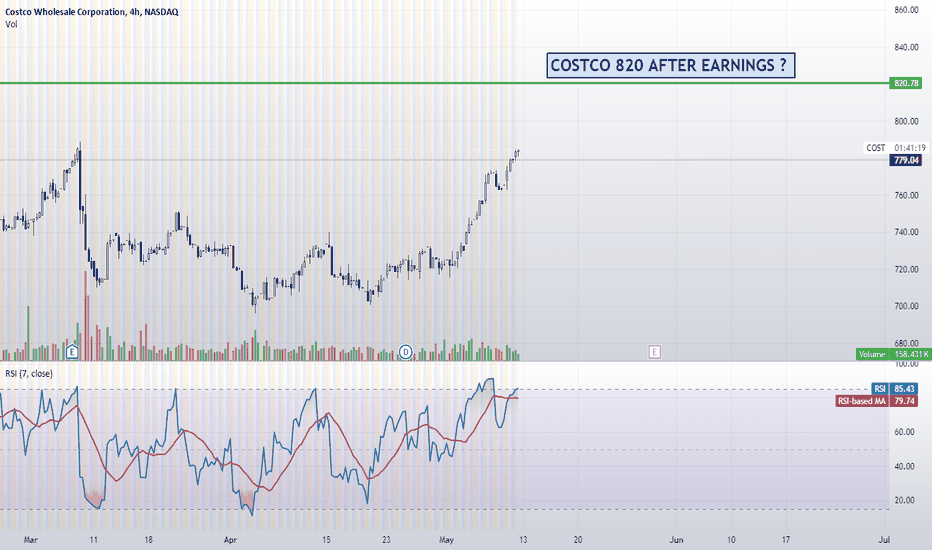Click the 20.00 RSI axis label
The image size is (932, 550).
(904, 500)
